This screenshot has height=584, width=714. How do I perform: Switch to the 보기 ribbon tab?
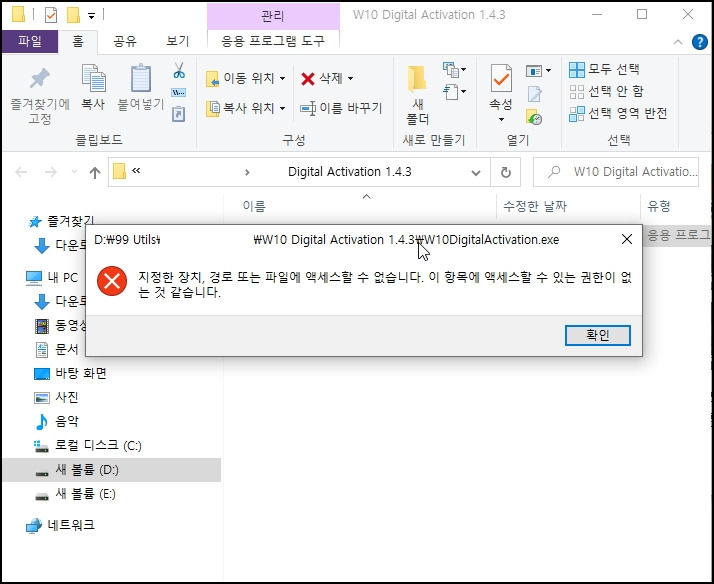click(x=177, y=41)
